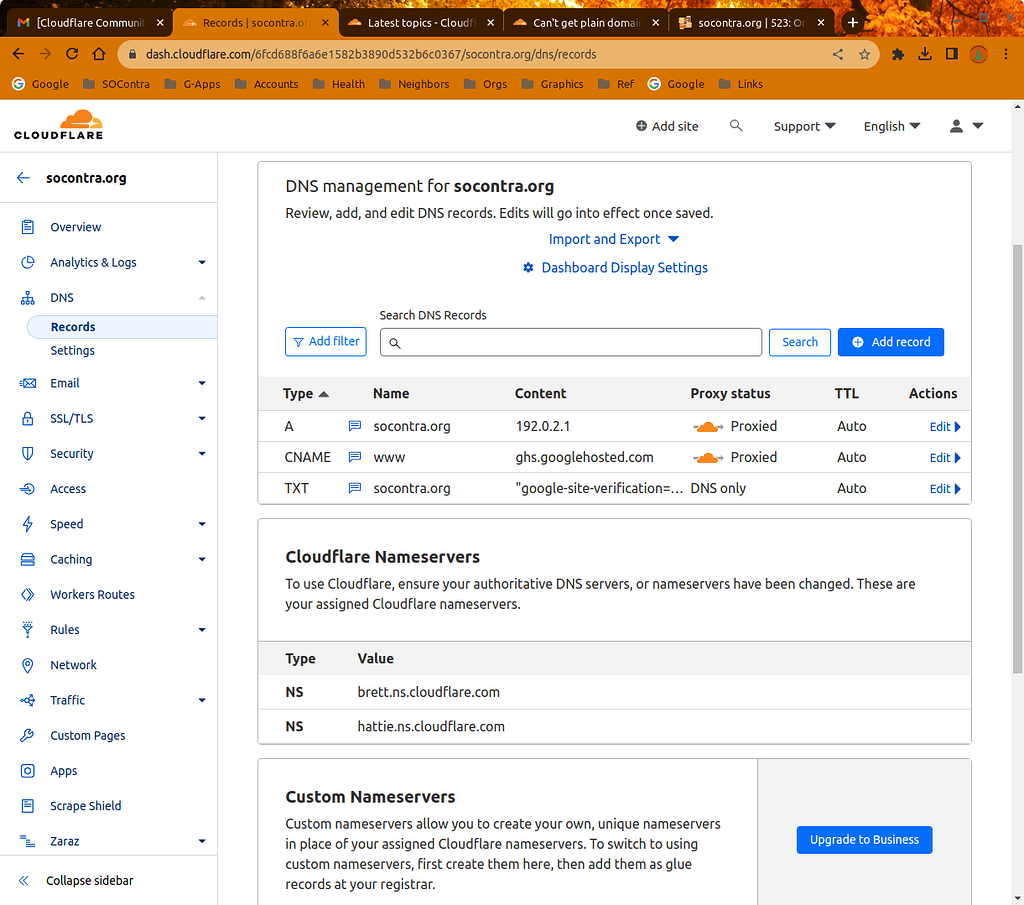Click into the Search DNS Records field
Viewport: 1024px width, 905px height.
[x=571, y=342]
